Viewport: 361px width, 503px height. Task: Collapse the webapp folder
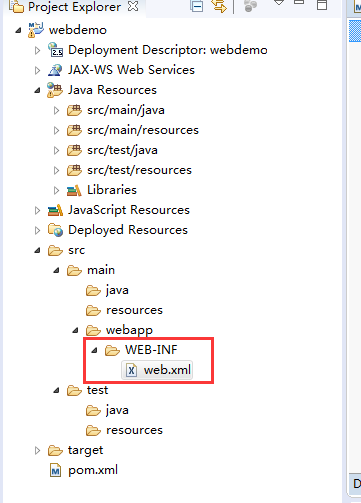[x=75, y=330]
